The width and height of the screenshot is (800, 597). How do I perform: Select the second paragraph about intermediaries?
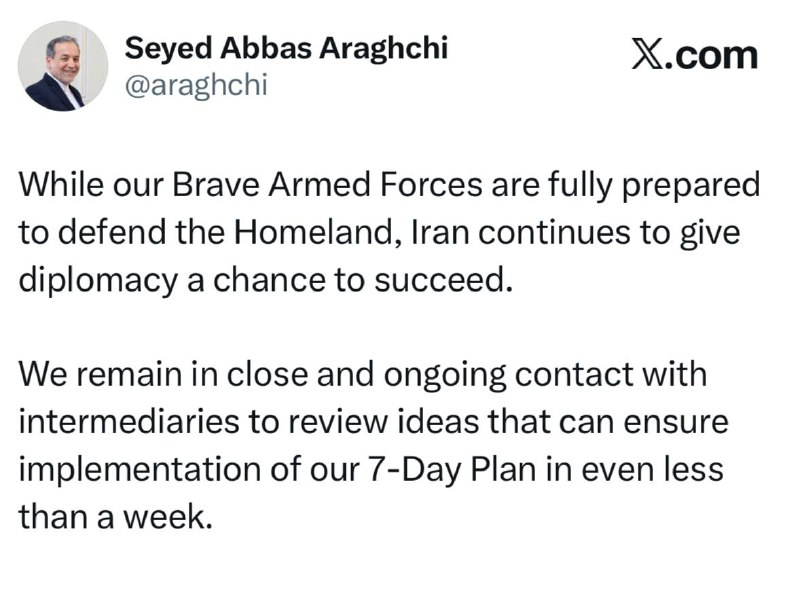(x=373, y=445)
